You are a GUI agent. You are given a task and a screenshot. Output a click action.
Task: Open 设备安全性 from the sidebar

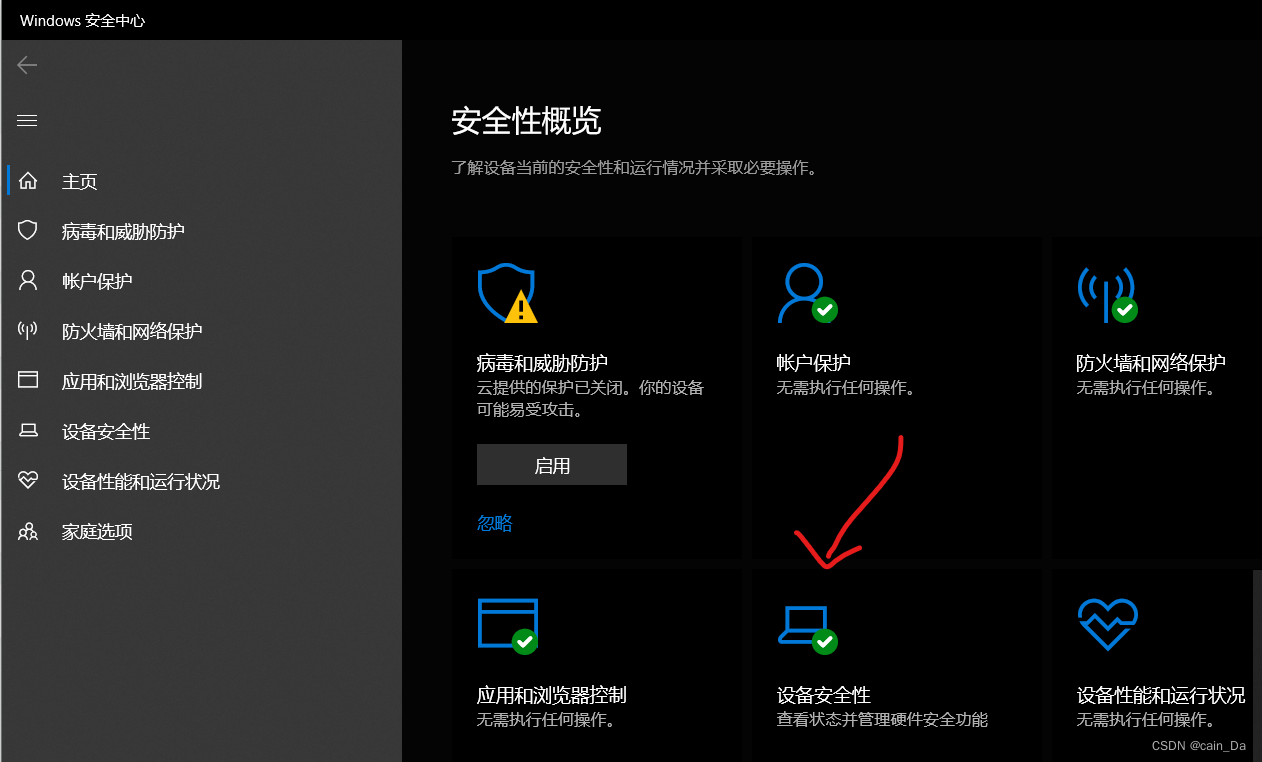[x=202, y=431]
